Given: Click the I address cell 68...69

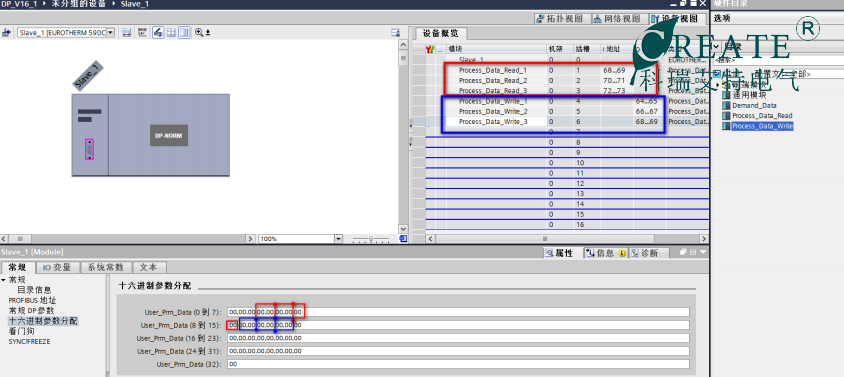Looking at the screenshot, I should [x=614, y=70].
